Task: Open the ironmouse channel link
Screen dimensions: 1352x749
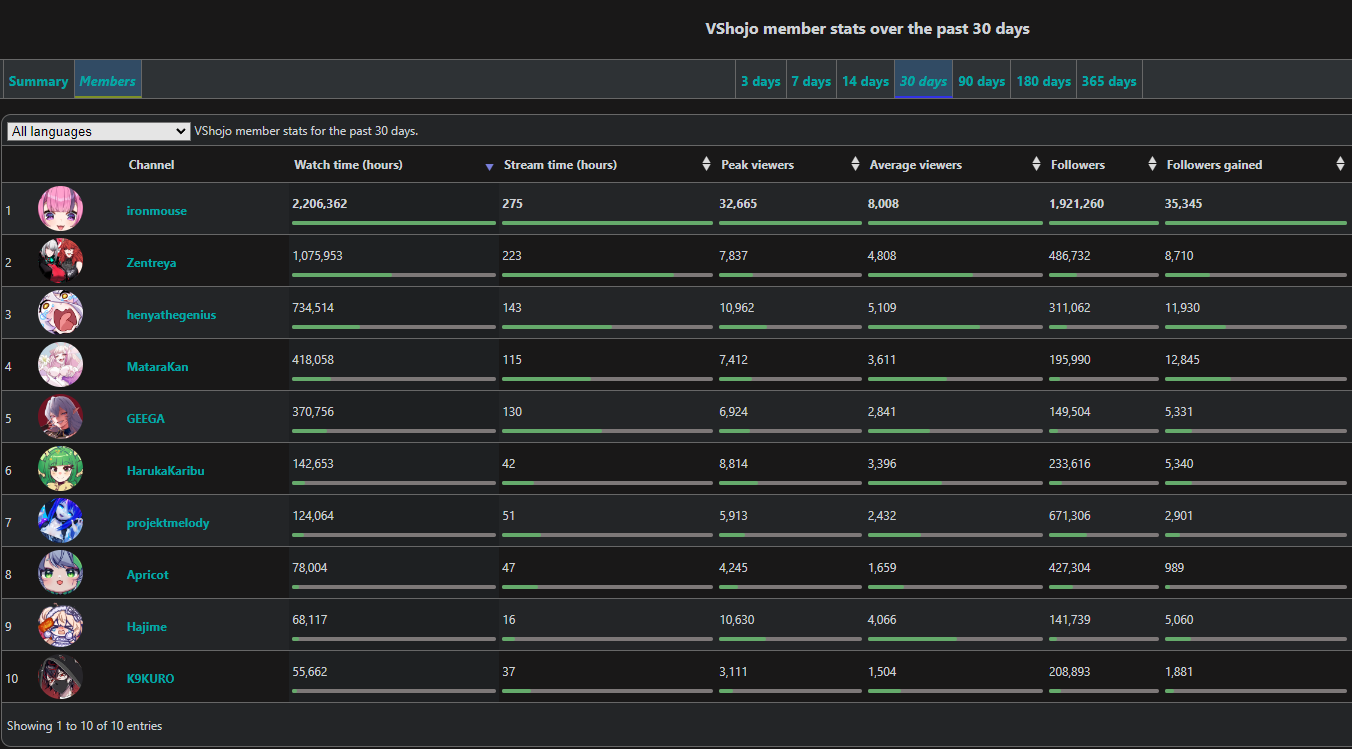Action: (x=157, y=211)
